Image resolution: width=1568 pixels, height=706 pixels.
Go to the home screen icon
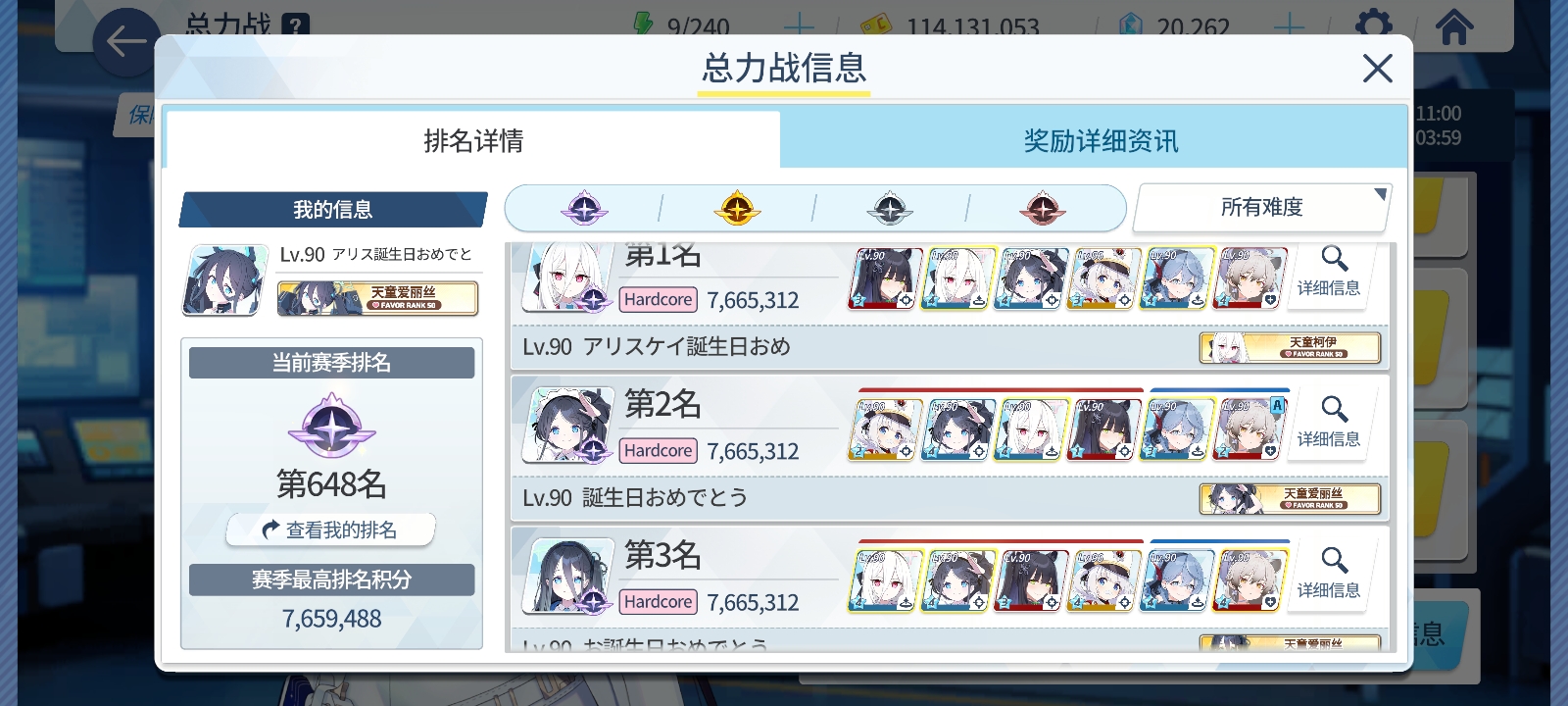(1454, 25)
